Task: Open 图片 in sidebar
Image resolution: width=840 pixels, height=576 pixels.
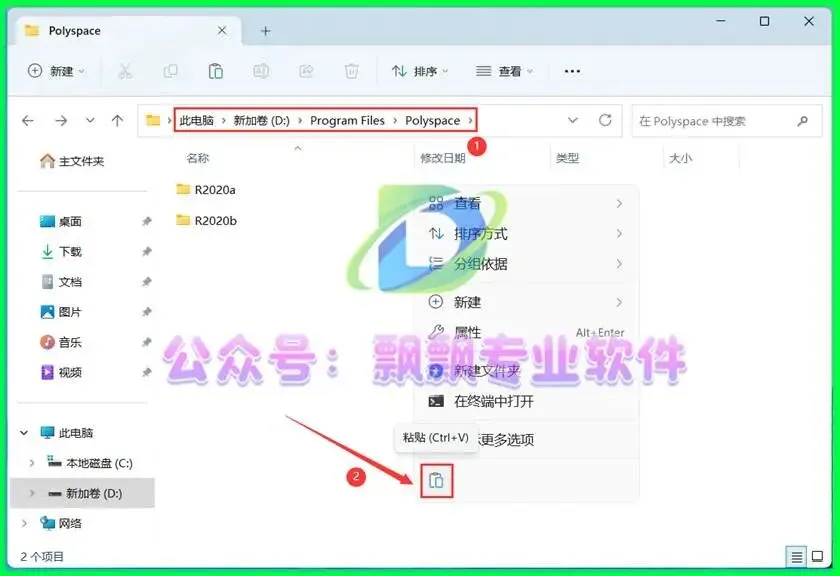Action: pos(61,312)
